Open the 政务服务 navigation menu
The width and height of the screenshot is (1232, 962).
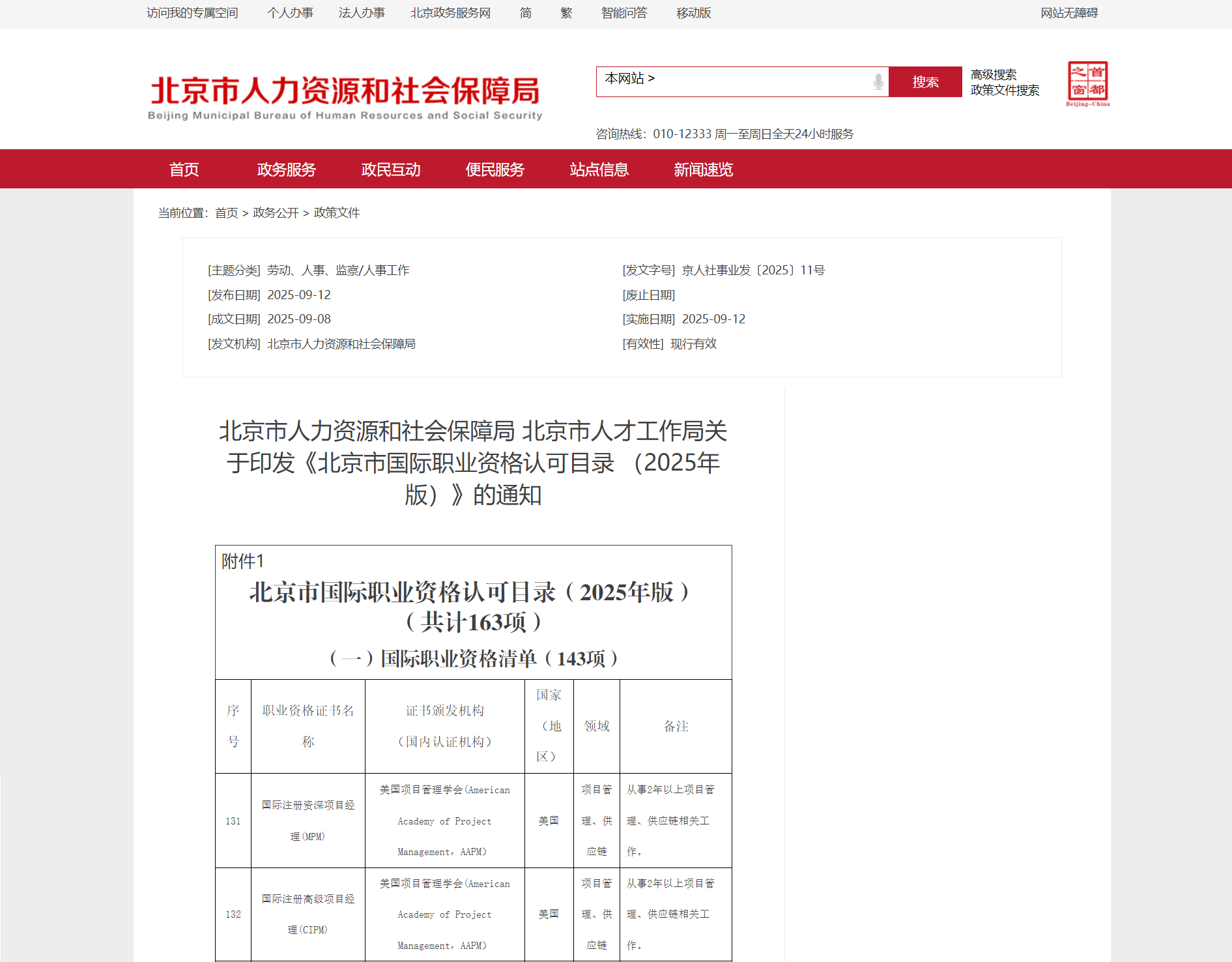click(x=286, y=169)
